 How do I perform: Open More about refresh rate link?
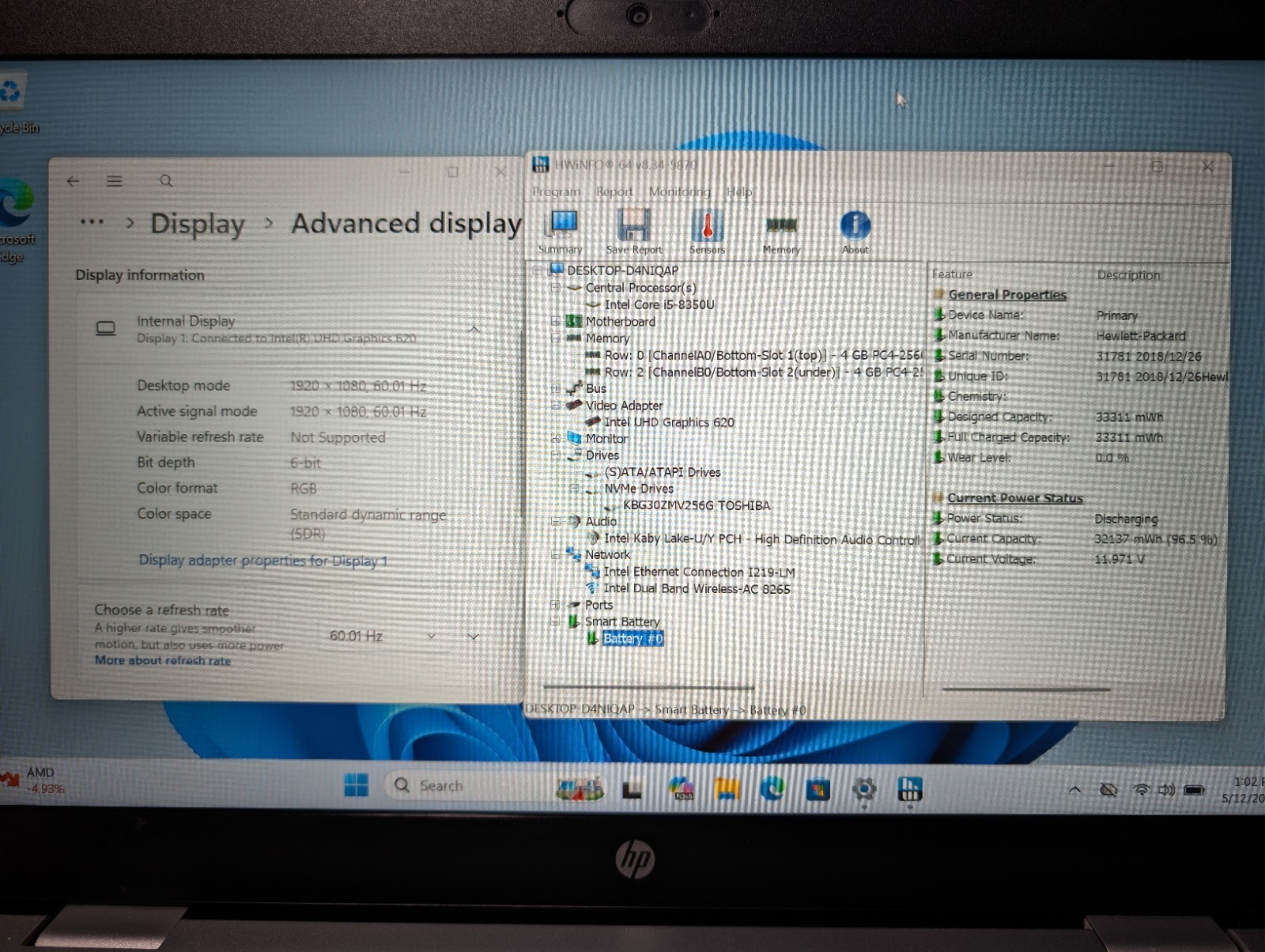[x=163, y=661]
